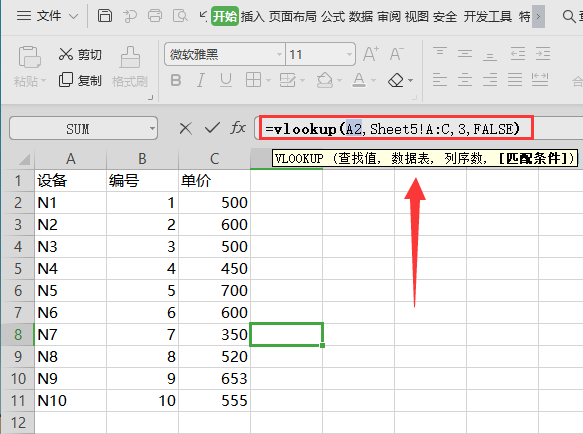Image resolution: width=583 pixels, height=434 pixels.
Task: Click the Save icon in quick toolbar
Action: click(104, 16)
